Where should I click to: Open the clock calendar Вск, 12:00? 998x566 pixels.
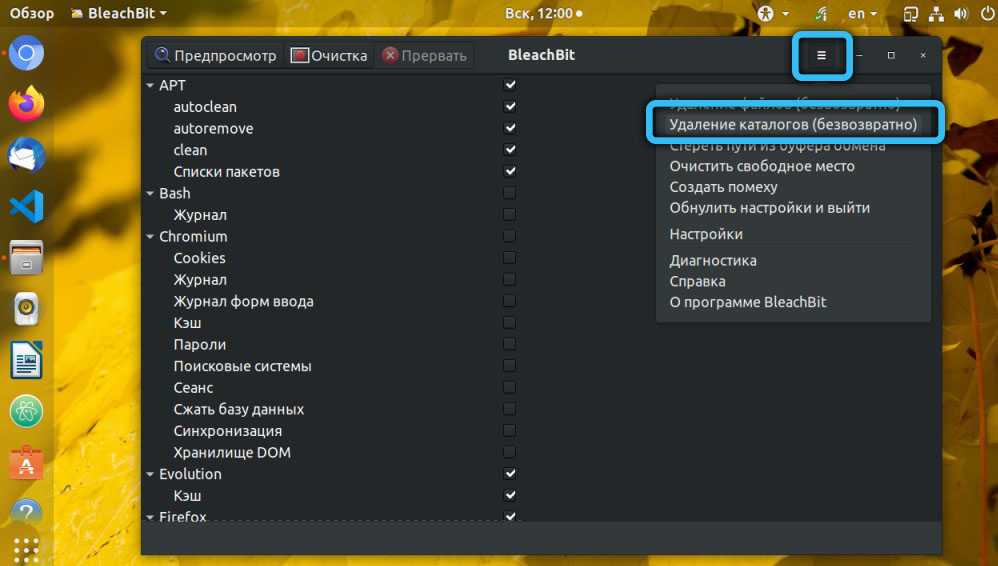pos(543,13)
